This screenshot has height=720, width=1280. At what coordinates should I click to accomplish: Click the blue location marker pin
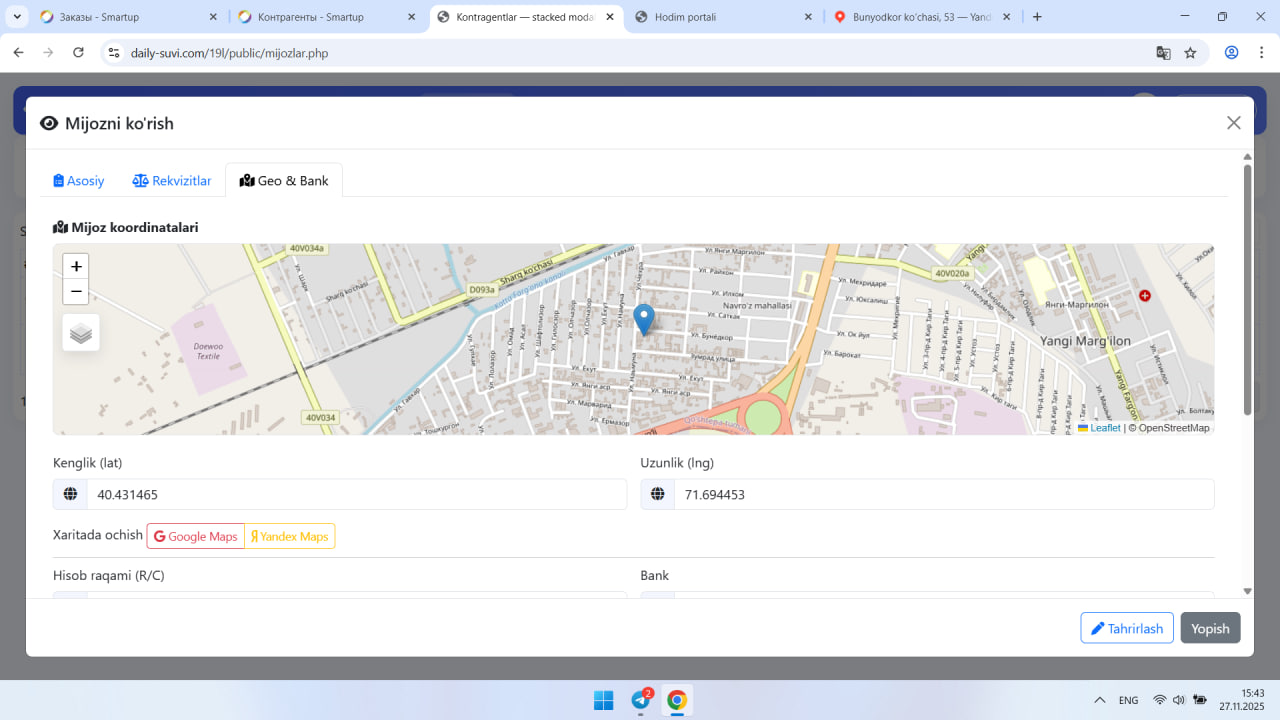pyautogui.click(x=645, y=318)
